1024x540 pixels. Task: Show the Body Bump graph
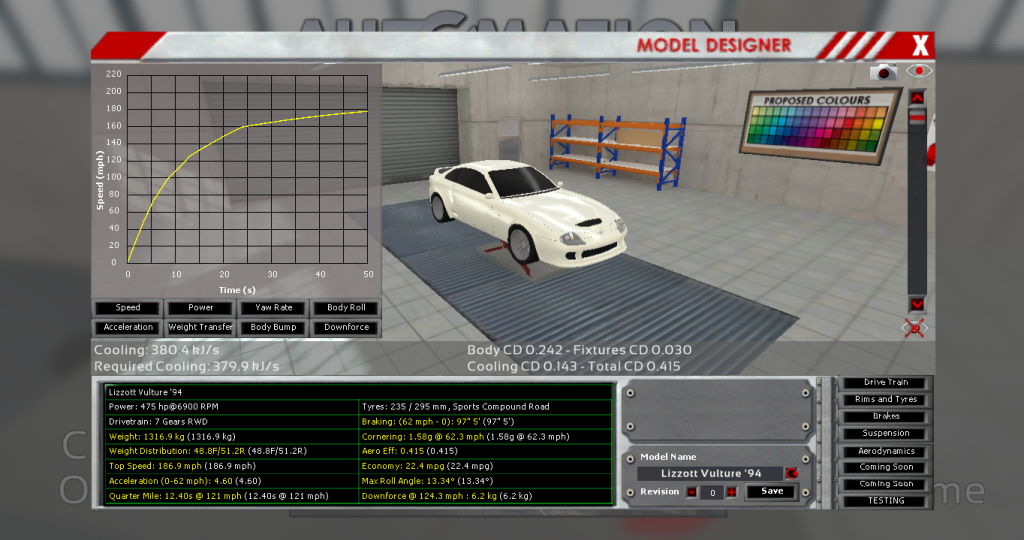point(274,327)
